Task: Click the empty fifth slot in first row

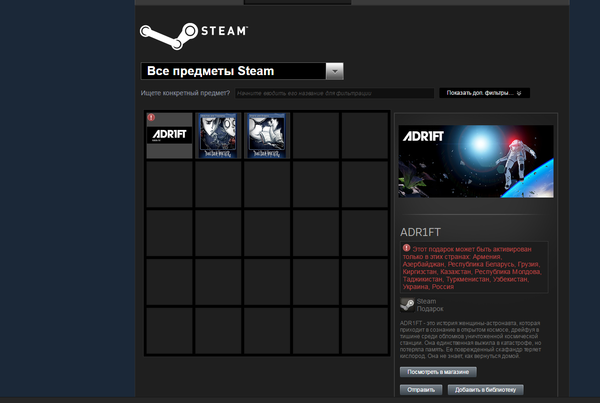Action: pyautogui.click(x=365, y=136)
